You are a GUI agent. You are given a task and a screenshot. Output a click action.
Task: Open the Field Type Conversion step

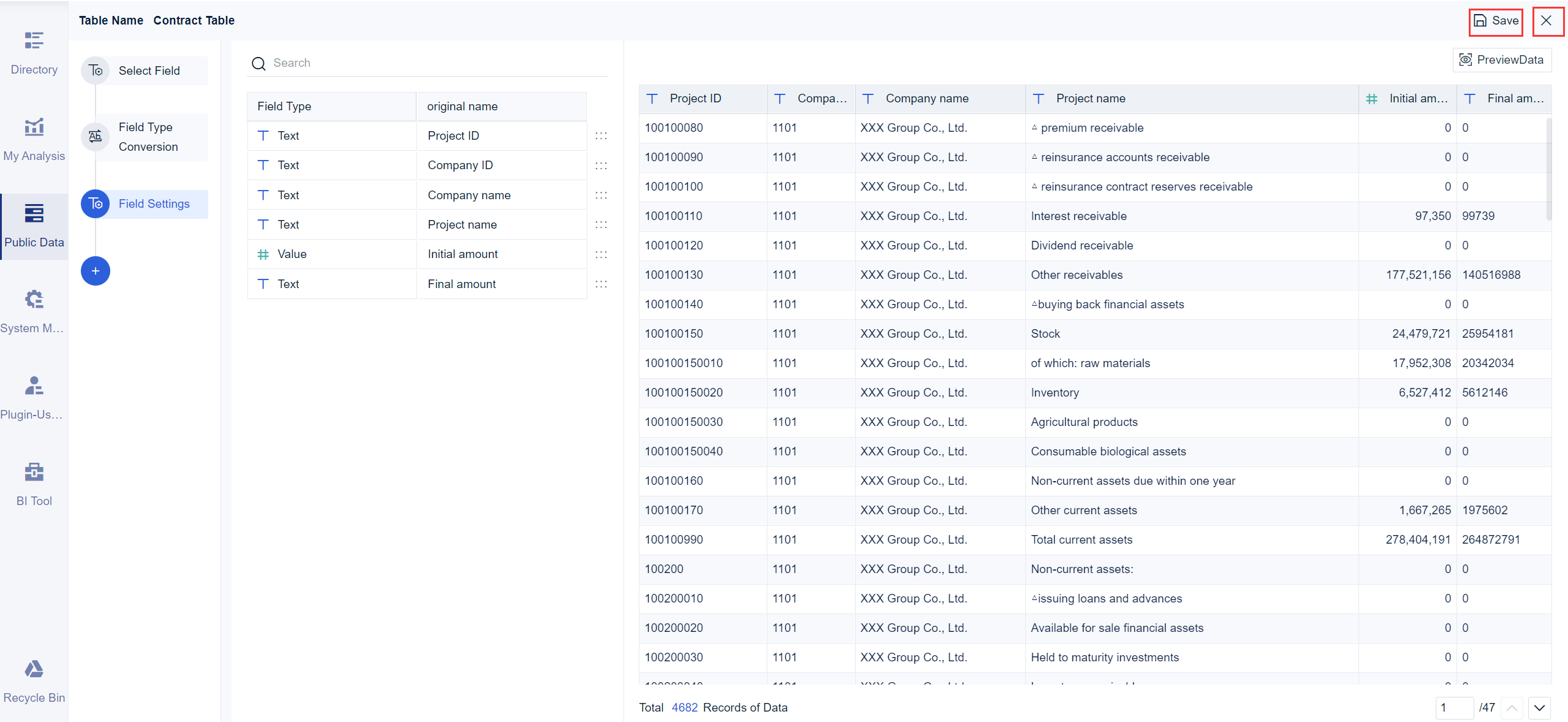point(148,137)
